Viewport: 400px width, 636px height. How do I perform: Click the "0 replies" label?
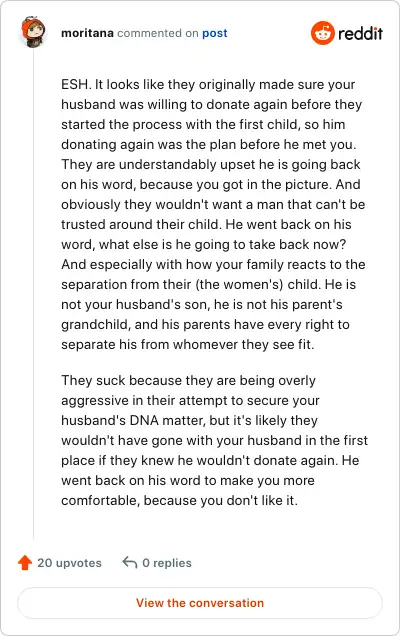click(167, 563)
